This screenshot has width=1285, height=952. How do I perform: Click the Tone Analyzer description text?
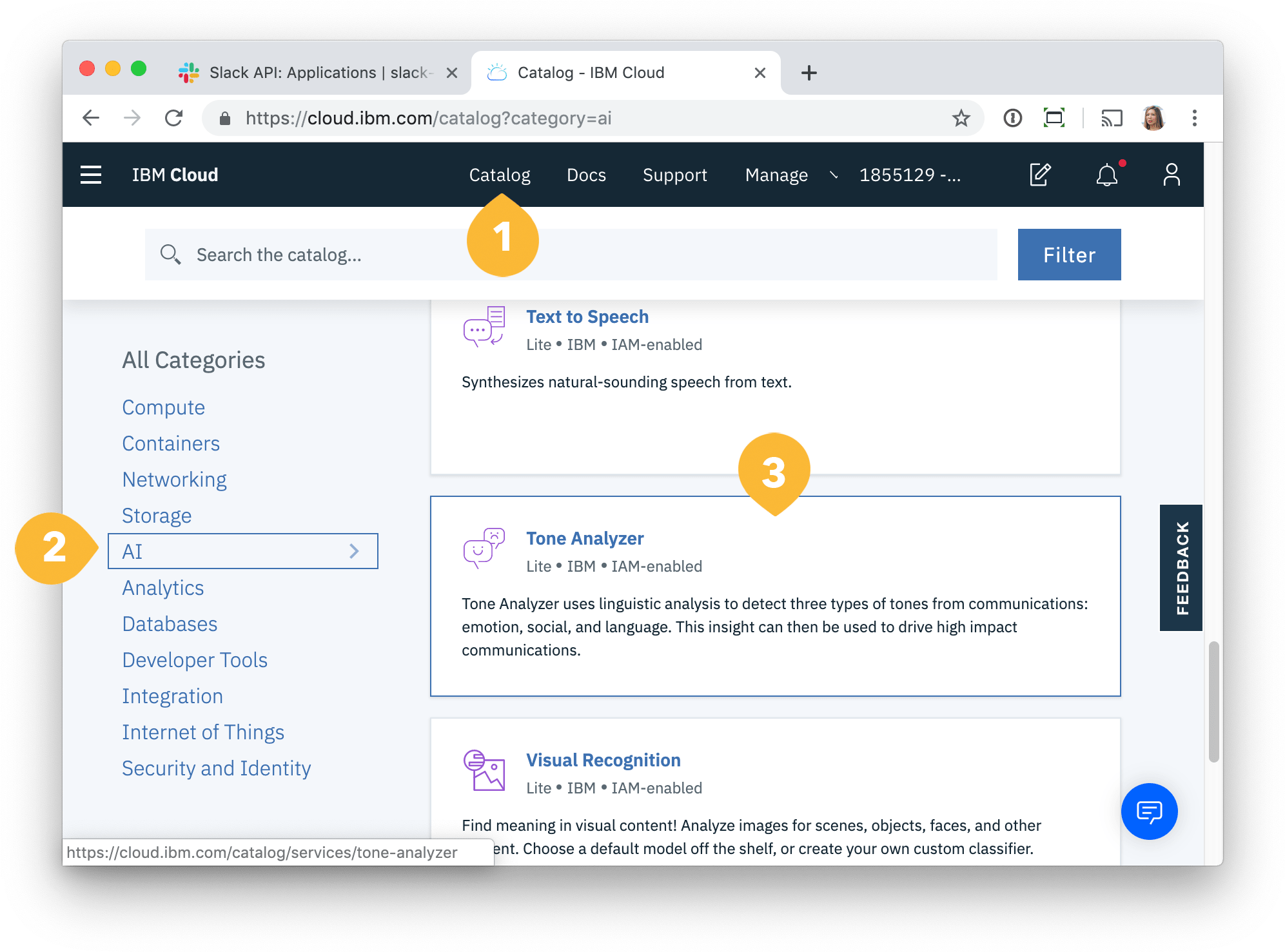point(774,627)
